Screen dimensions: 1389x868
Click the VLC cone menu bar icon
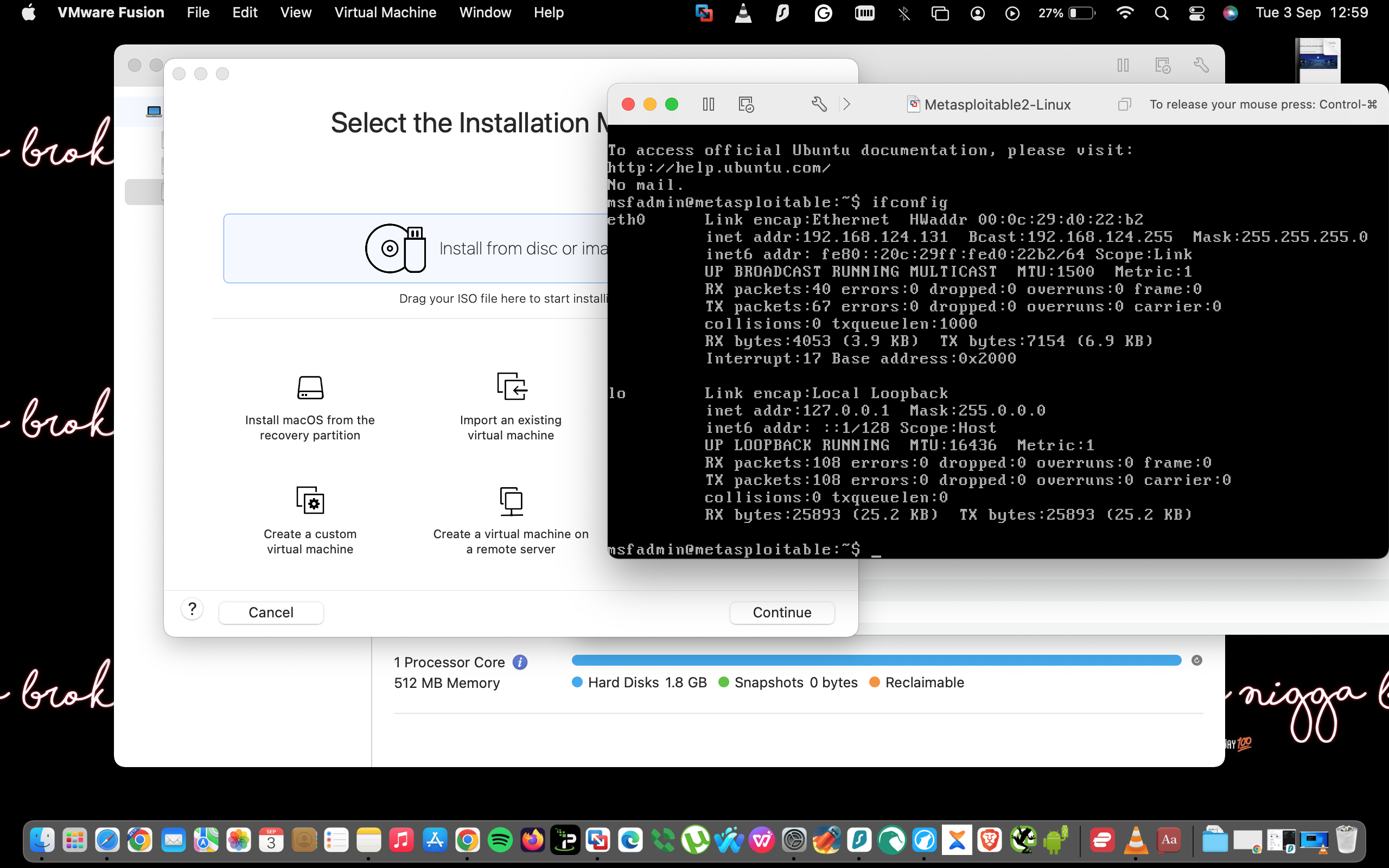coord(743,12)
